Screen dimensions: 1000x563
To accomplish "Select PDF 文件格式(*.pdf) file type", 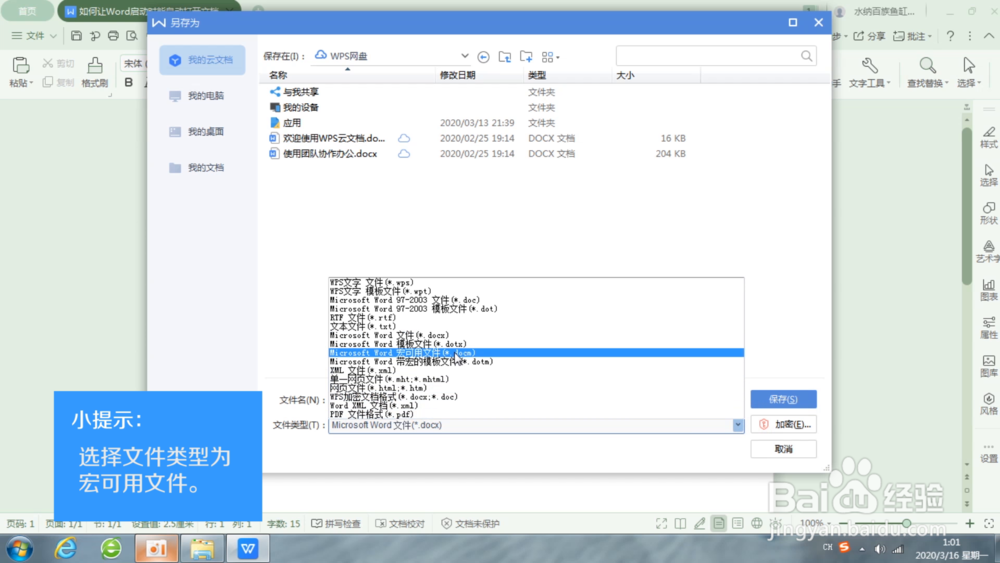I will (536, 414).
